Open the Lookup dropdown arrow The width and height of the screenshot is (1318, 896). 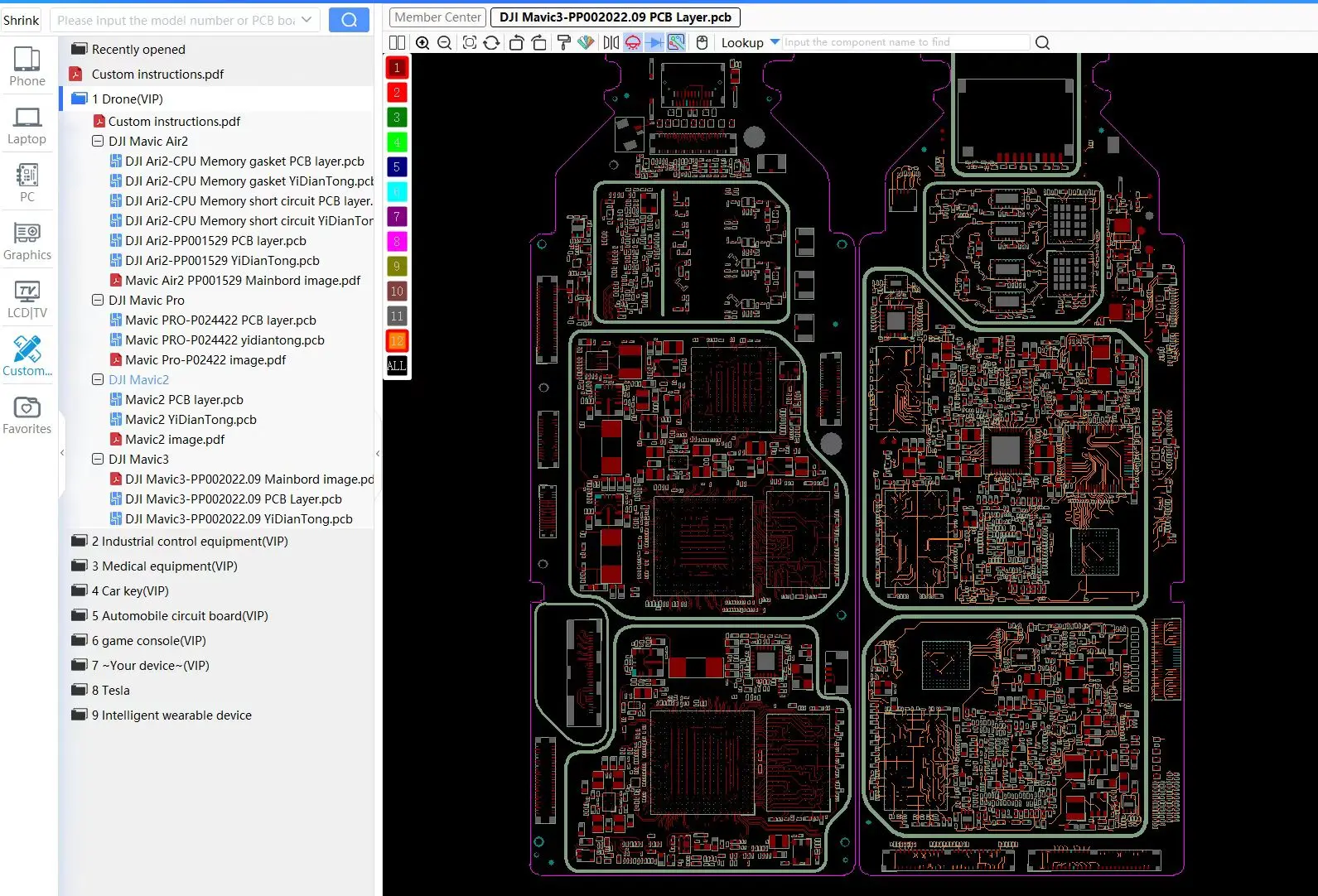tap(775, 41)
